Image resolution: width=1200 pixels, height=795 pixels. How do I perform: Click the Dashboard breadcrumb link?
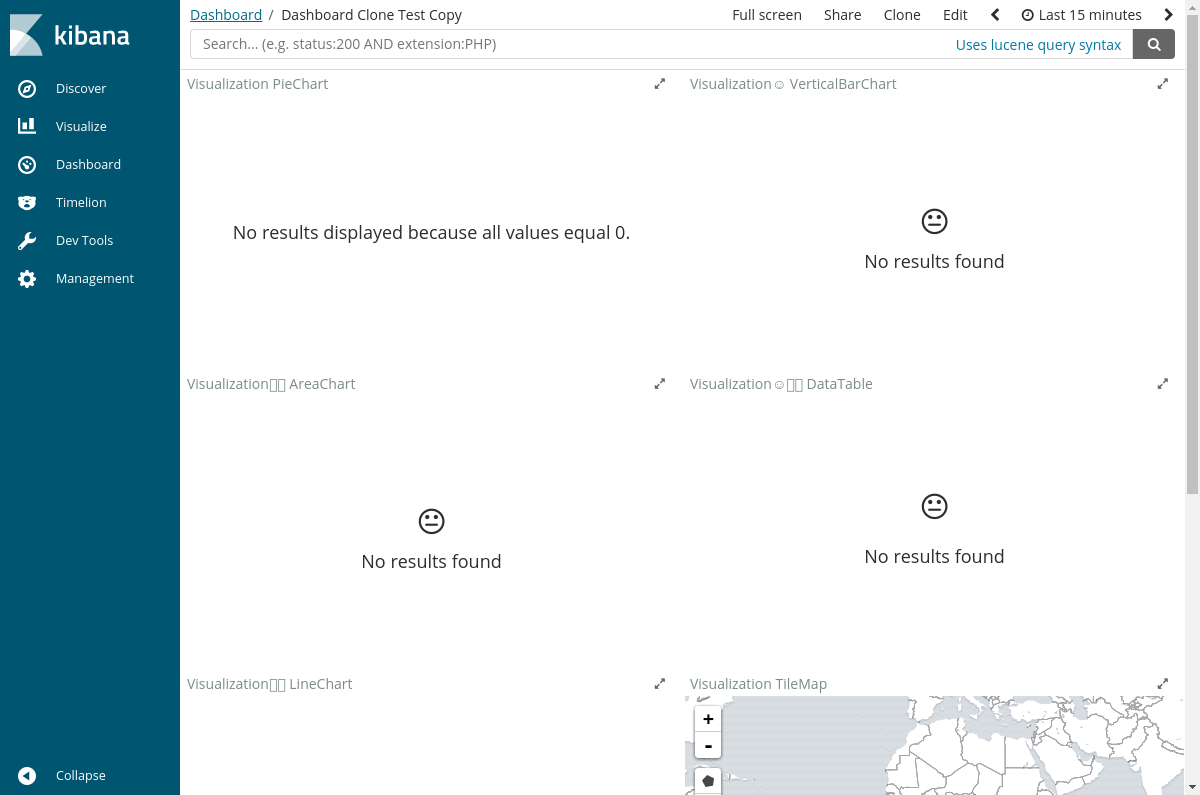[226, 15]
